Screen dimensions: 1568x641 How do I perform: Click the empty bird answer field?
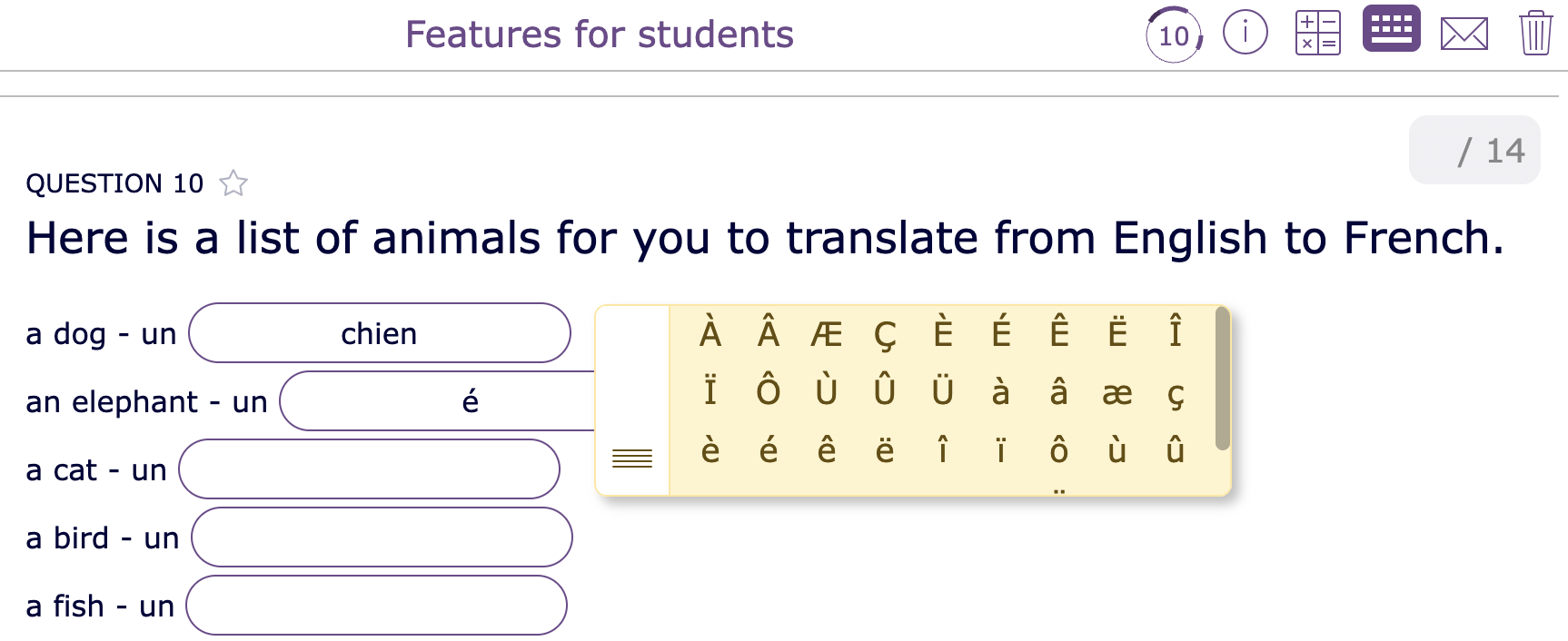382,537
